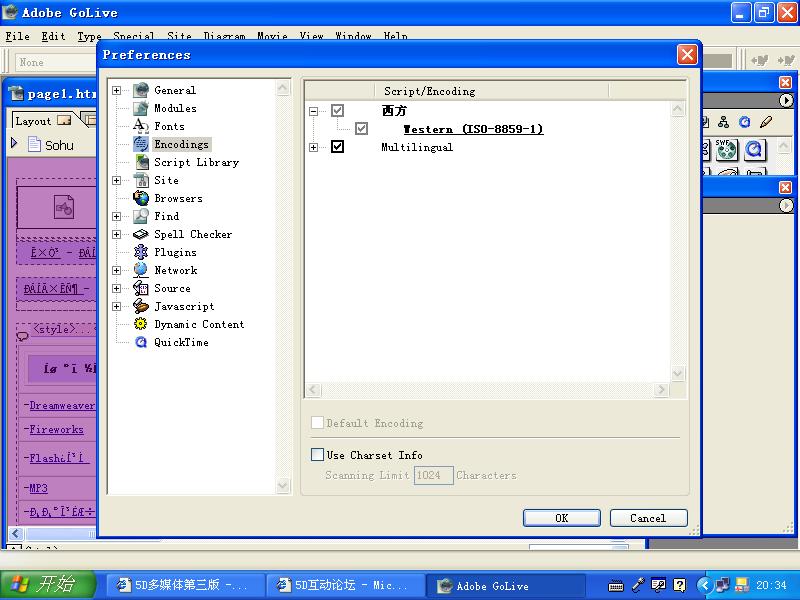This screenshot has height=600, width=800.
Task: Click the OK button
Action: 561,518
